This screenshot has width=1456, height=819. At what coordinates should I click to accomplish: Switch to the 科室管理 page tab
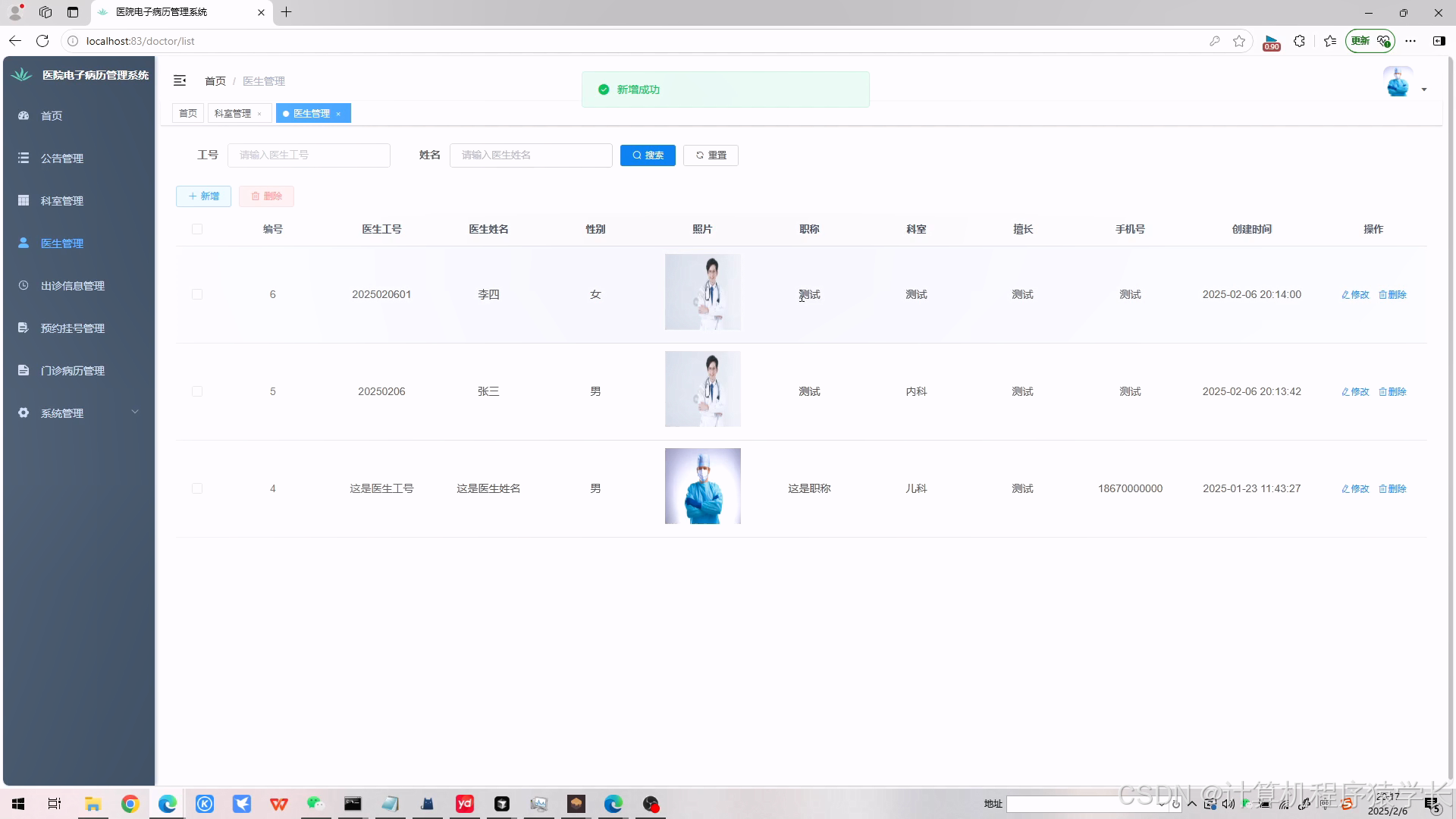233,113
